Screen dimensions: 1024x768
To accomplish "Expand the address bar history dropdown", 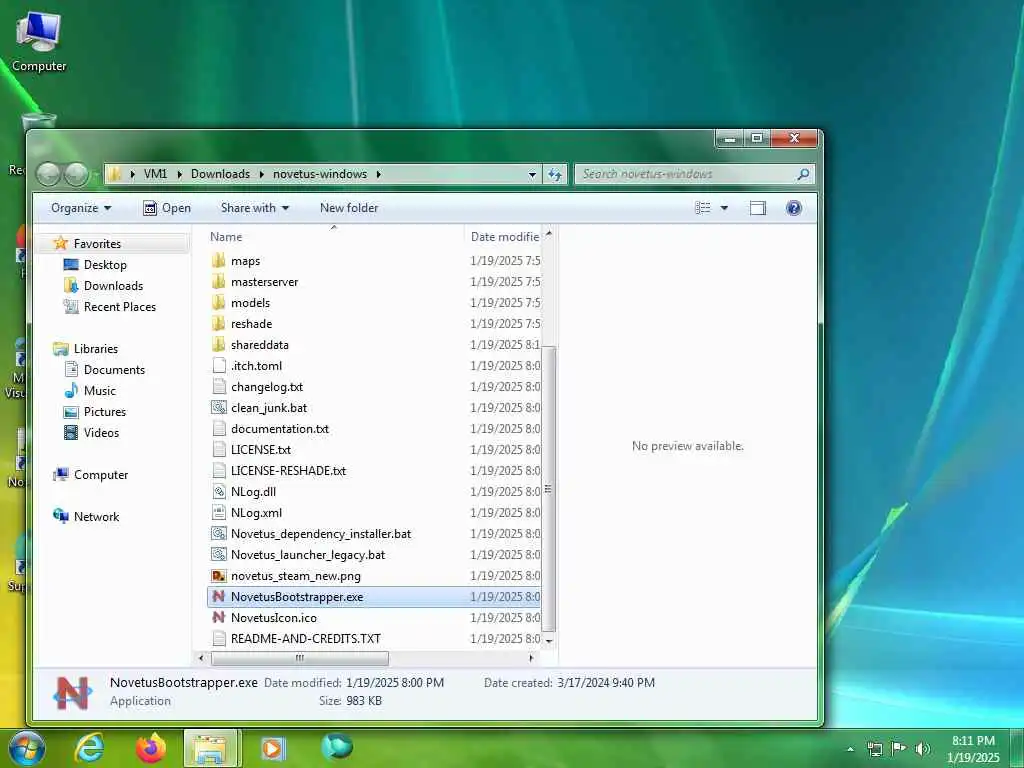I will (x=532, y=174).
